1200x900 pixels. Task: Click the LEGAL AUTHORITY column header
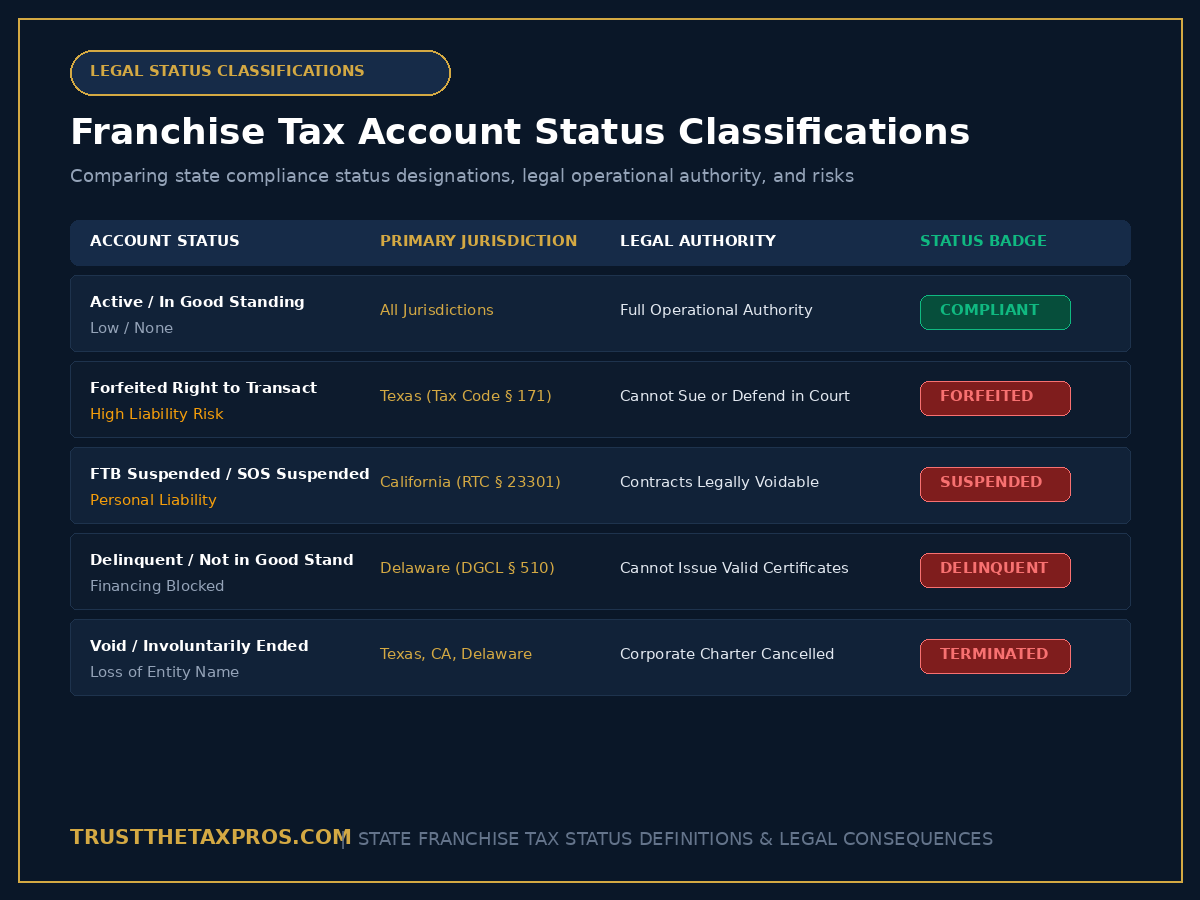click(x=698, y=241)
